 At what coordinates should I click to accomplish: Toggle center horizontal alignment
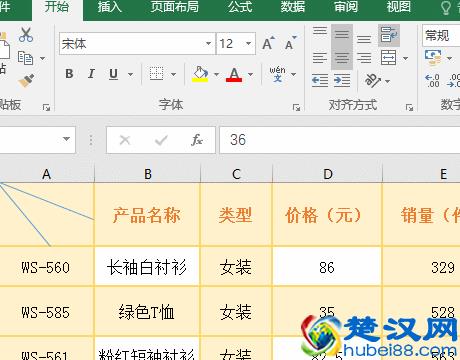tap(342, 58)
